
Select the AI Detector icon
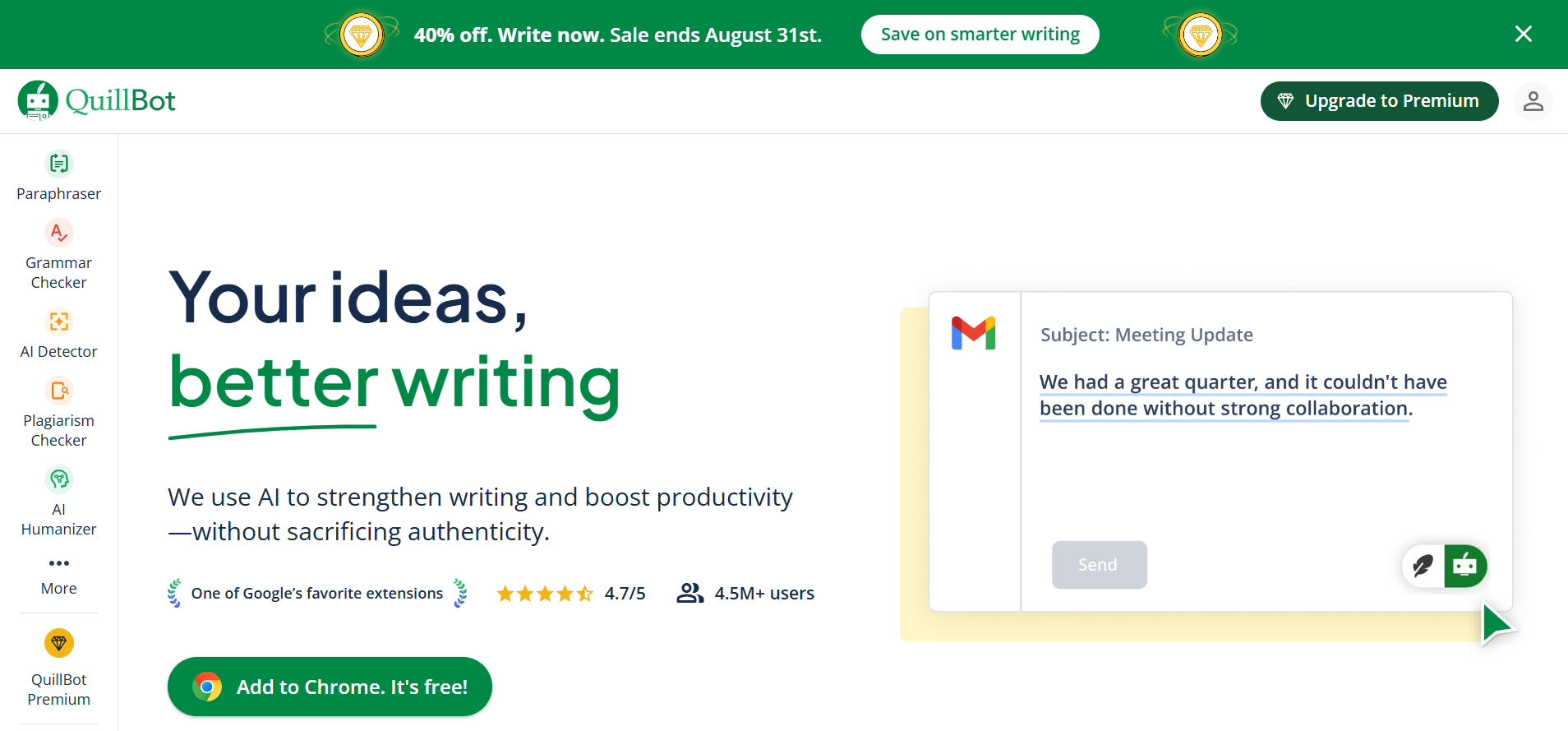(x=59, y=322)
